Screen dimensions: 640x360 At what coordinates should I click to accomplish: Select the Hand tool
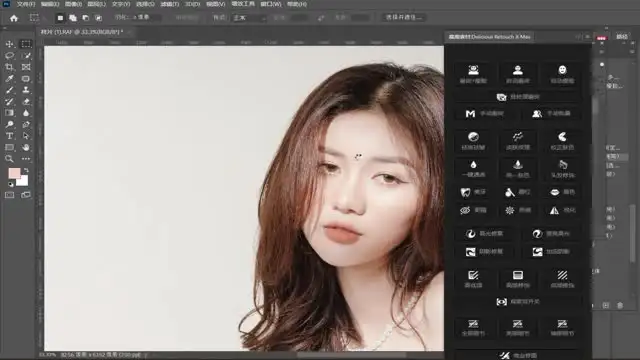point(26,147)
